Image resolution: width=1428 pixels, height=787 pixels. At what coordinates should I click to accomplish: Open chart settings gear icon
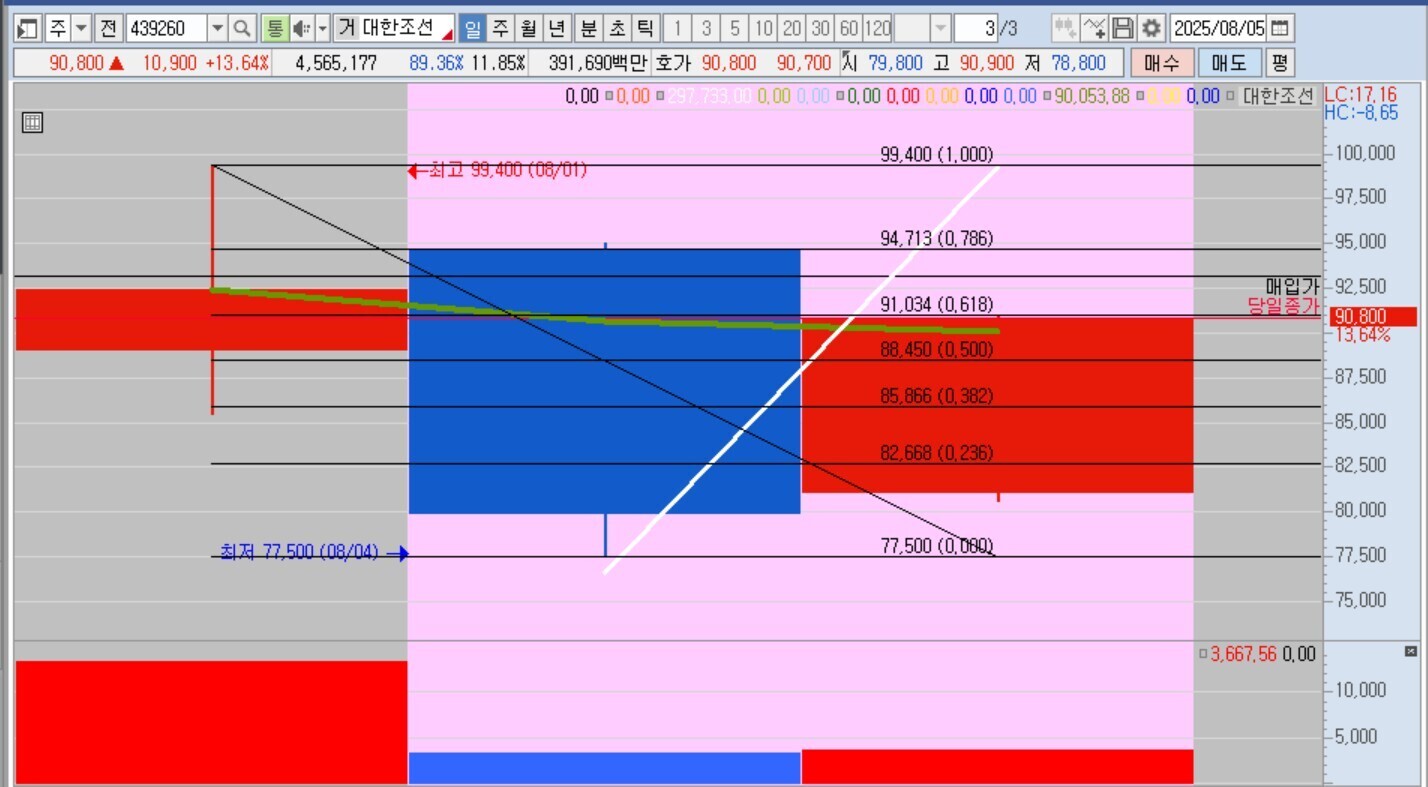pos(1152,28)
